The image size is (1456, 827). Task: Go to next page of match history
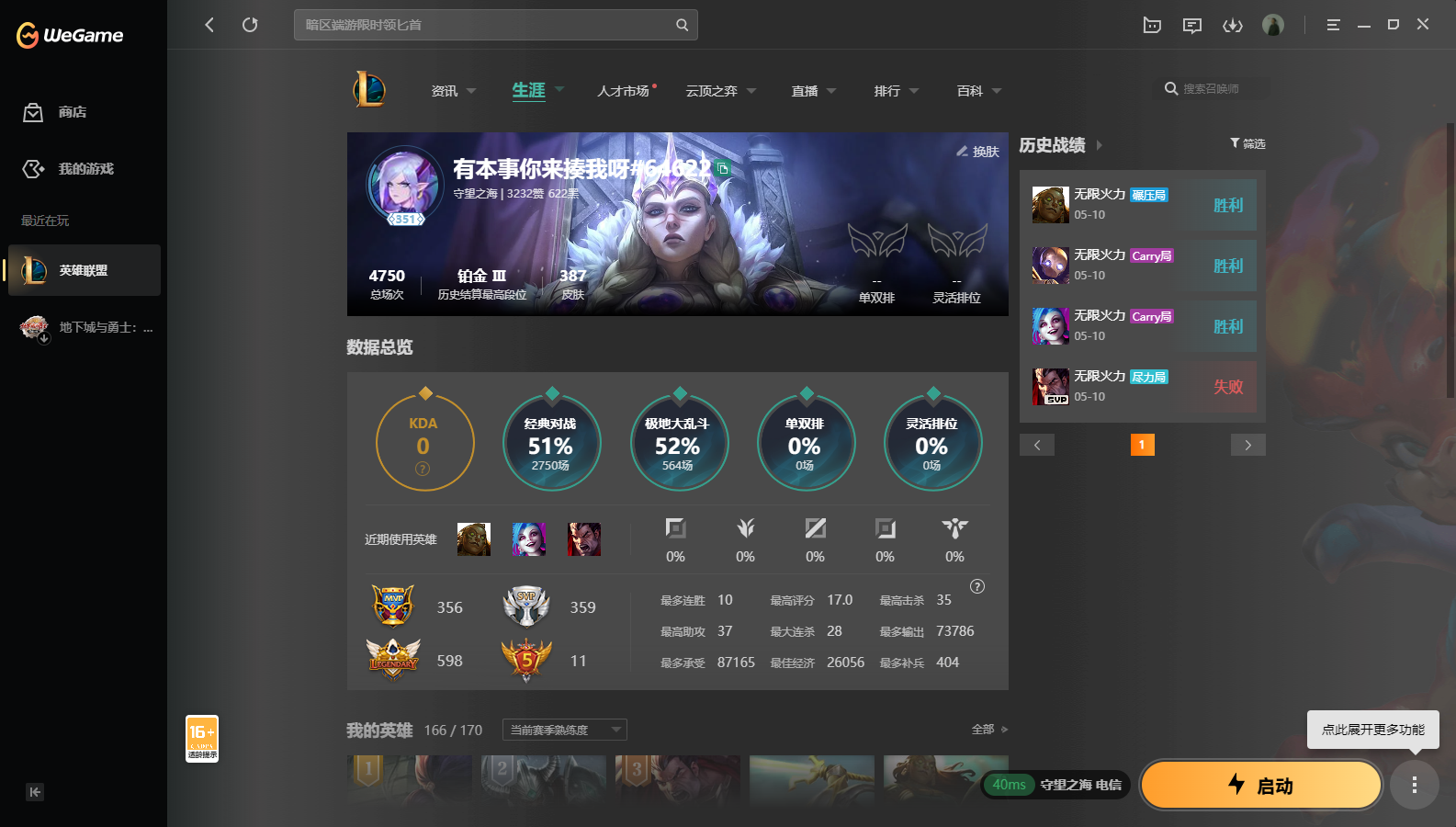(x=1247, y=445)
